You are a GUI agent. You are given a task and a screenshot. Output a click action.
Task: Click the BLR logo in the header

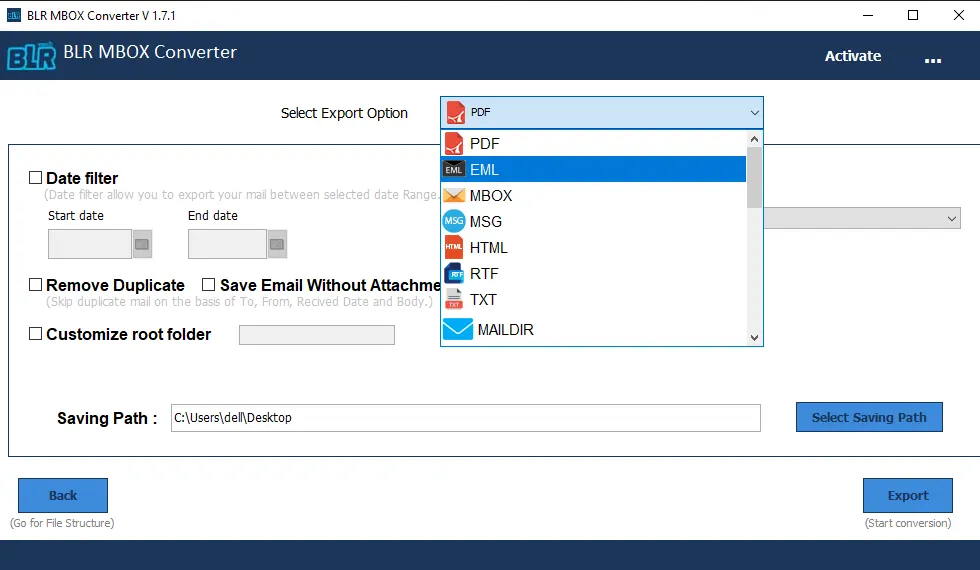pos(31,56)
